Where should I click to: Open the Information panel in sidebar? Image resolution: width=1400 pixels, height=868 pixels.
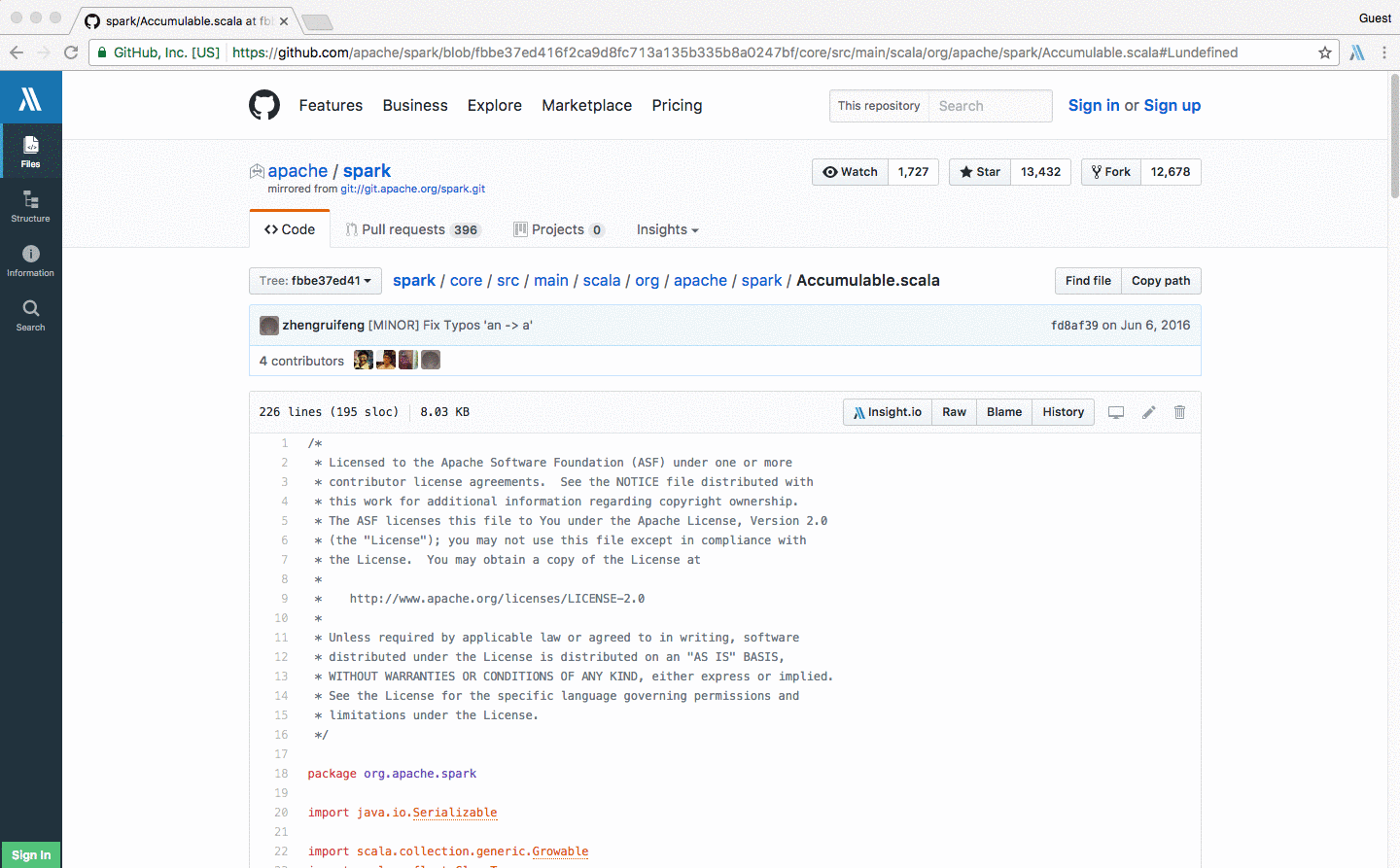point(31,260)
